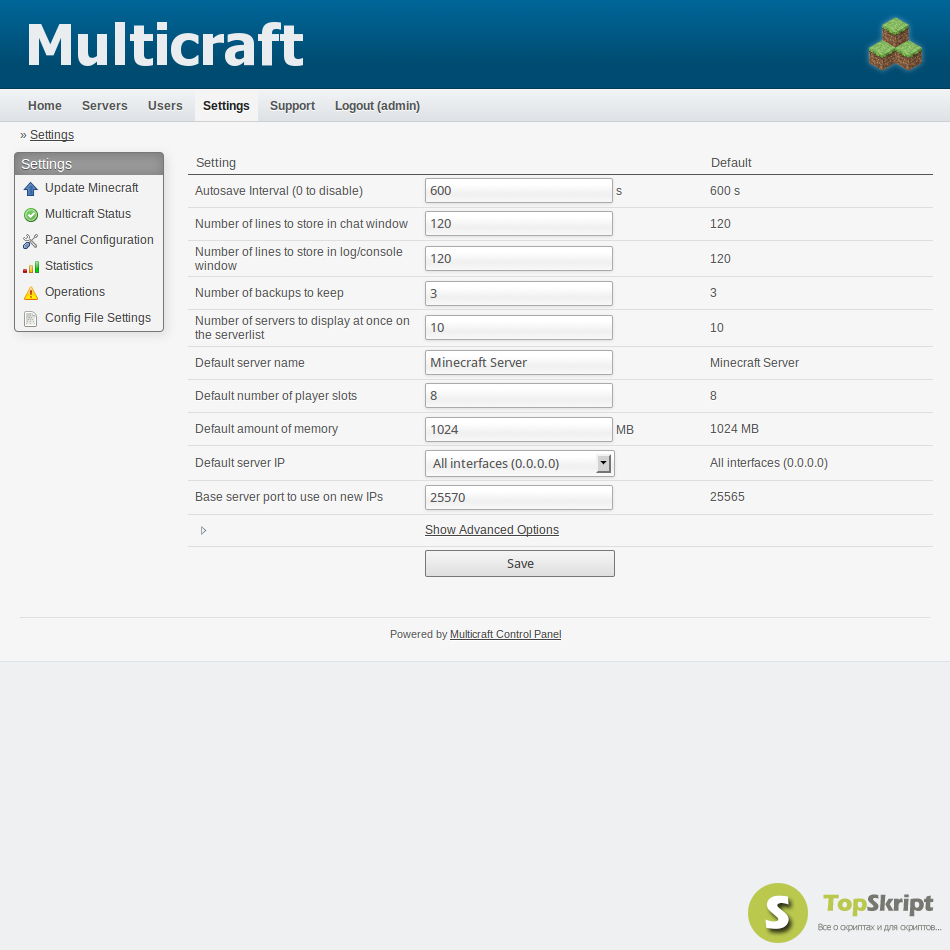950x950 pixels.
Task: Click the Autosave Interval input field
Action: (x=519, y=190)
